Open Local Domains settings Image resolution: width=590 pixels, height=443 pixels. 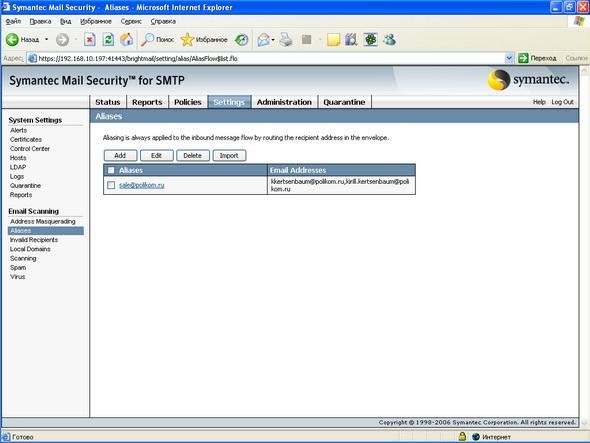click(30, 249)
